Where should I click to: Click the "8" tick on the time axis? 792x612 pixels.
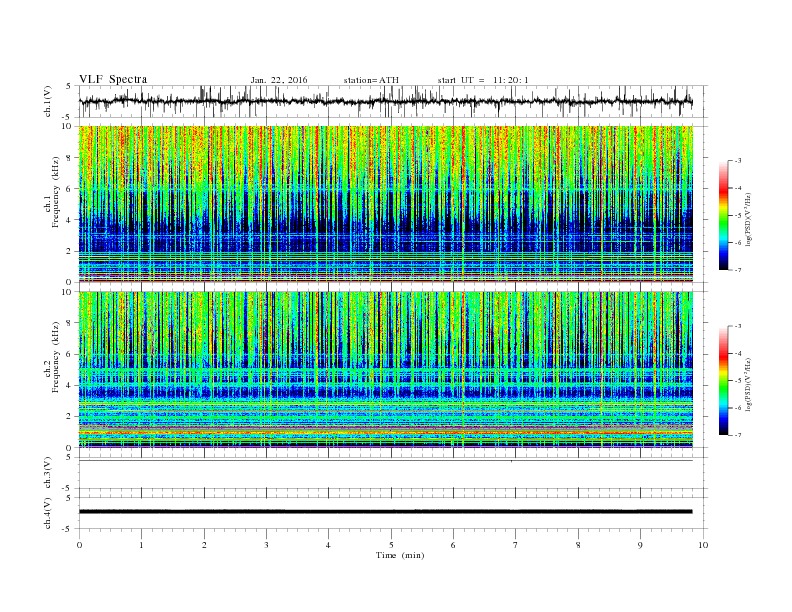coord(578,545)
